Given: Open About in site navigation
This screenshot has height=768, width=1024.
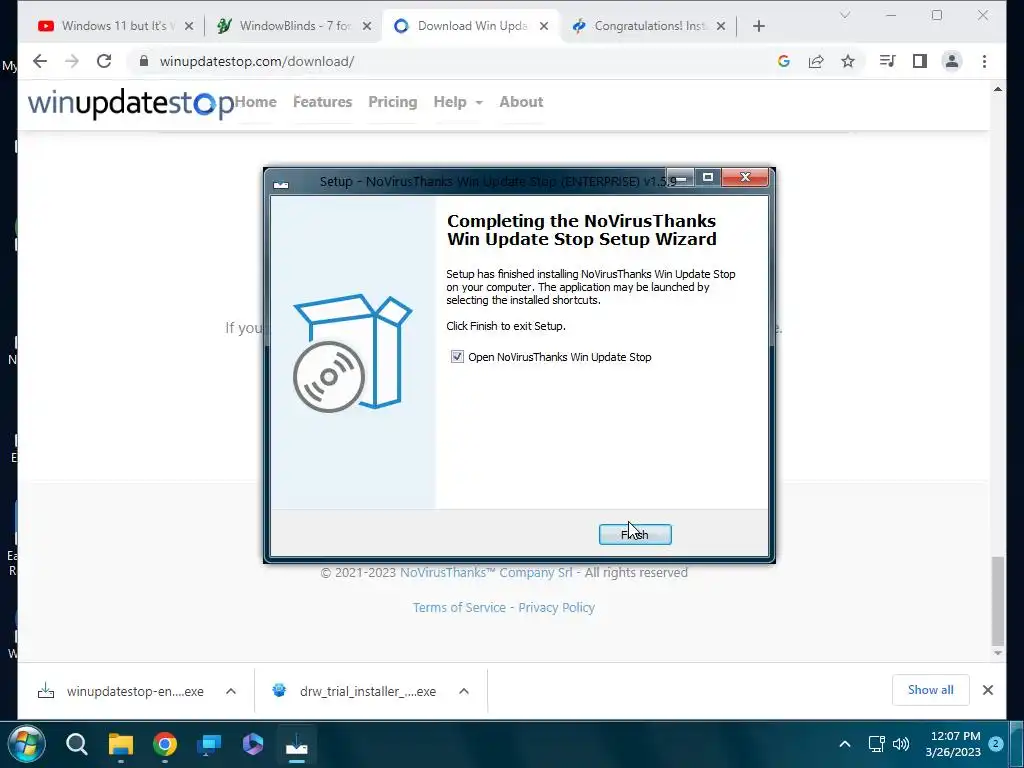Looking at the screenshot, I should click(521, 102).
